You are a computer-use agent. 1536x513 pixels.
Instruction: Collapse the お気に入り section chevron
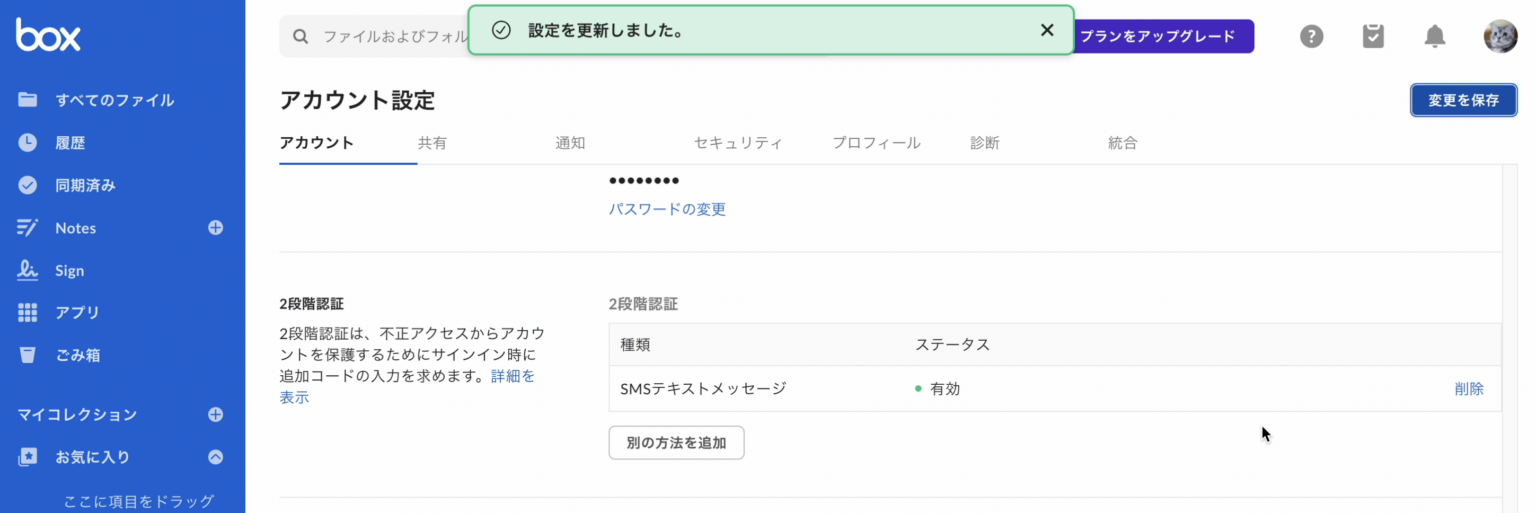215,457
